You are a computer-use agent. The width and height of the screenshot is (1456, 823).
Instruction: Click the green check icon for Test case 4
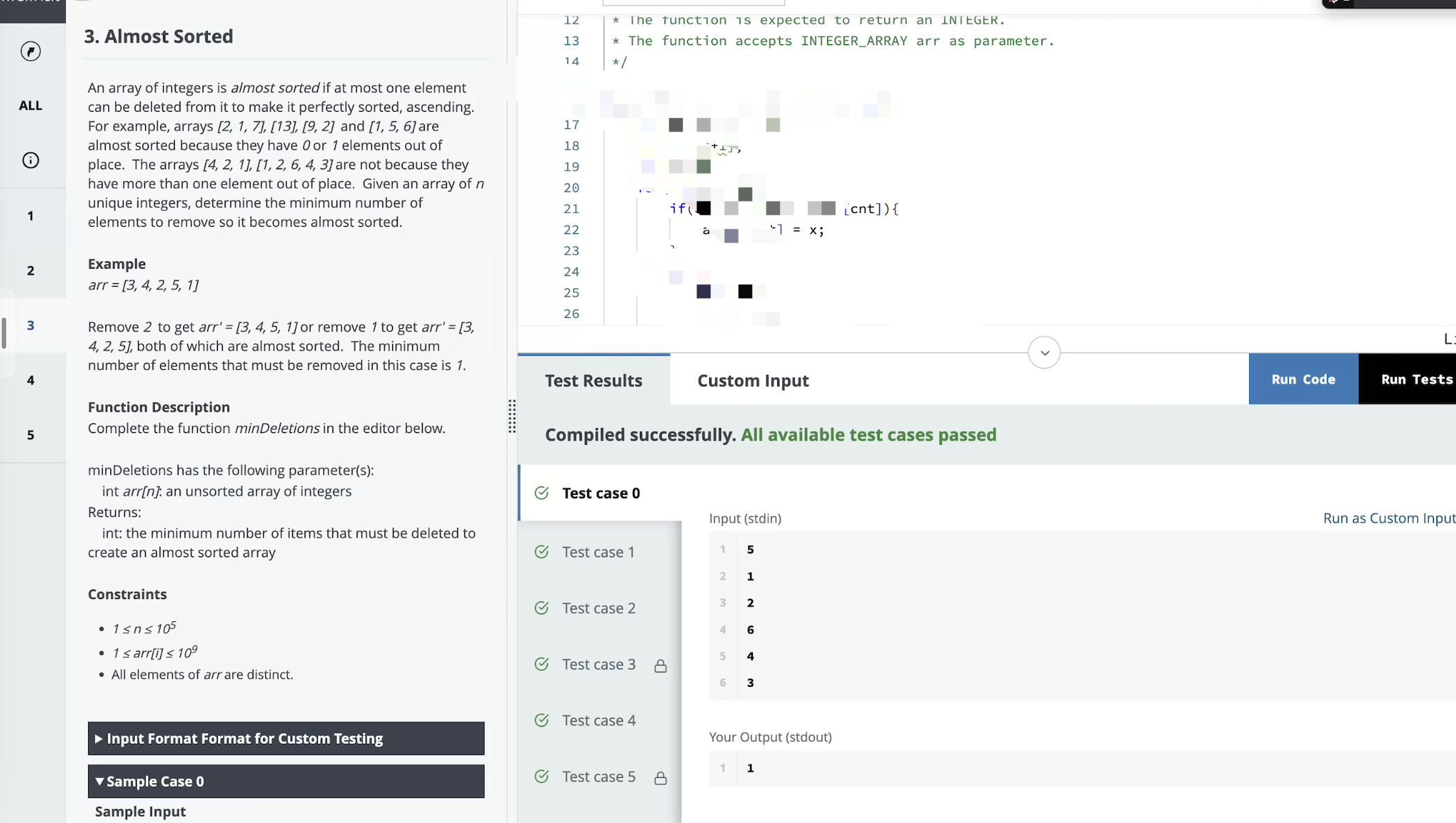pos(542,720)
